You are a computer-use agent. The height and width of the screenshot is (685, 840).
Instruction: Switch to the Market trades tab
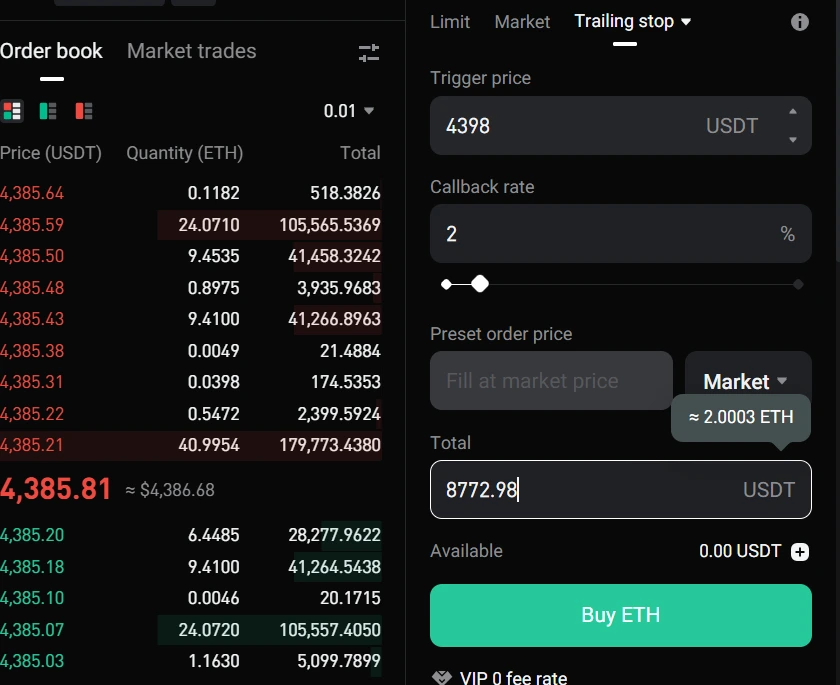coord(191,51)
